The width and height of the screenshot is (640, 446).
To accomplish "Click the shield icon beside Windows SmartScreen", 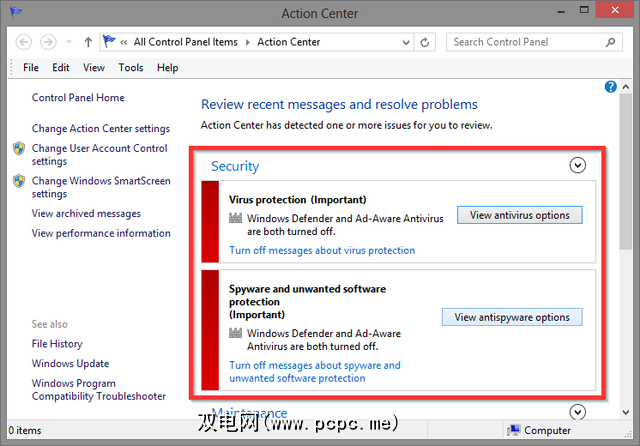I will coord(19,181).
